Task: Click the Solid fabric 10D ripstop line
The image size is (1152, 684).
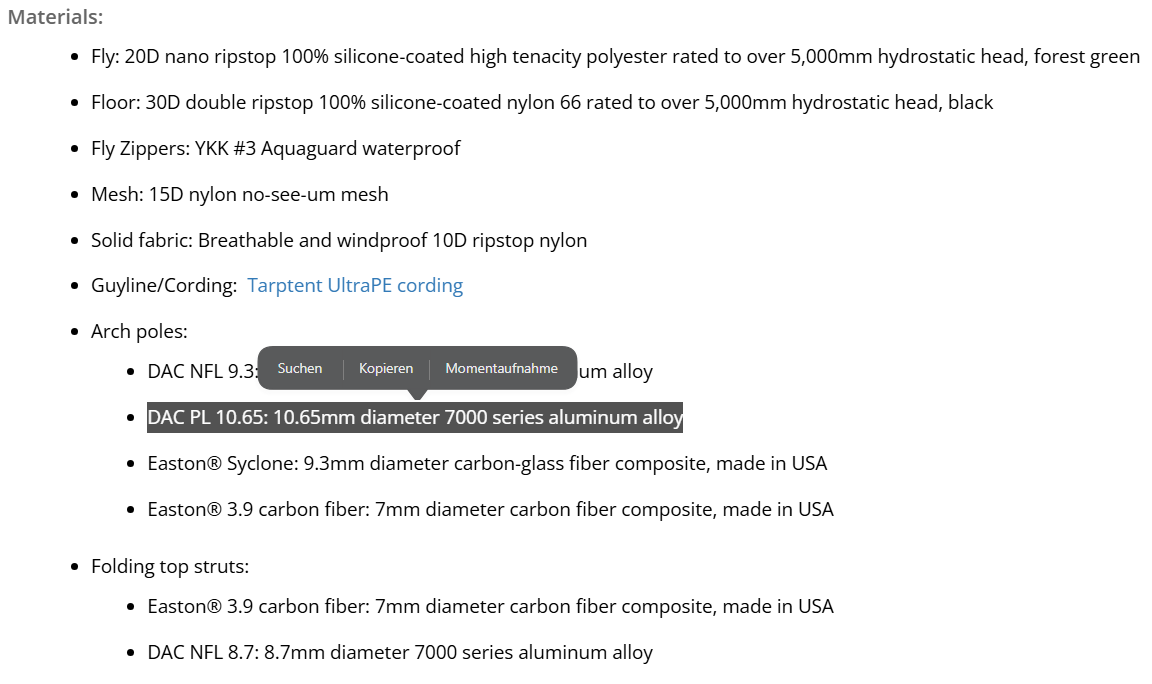Action: pyautogui.click(x=339, y=240)
